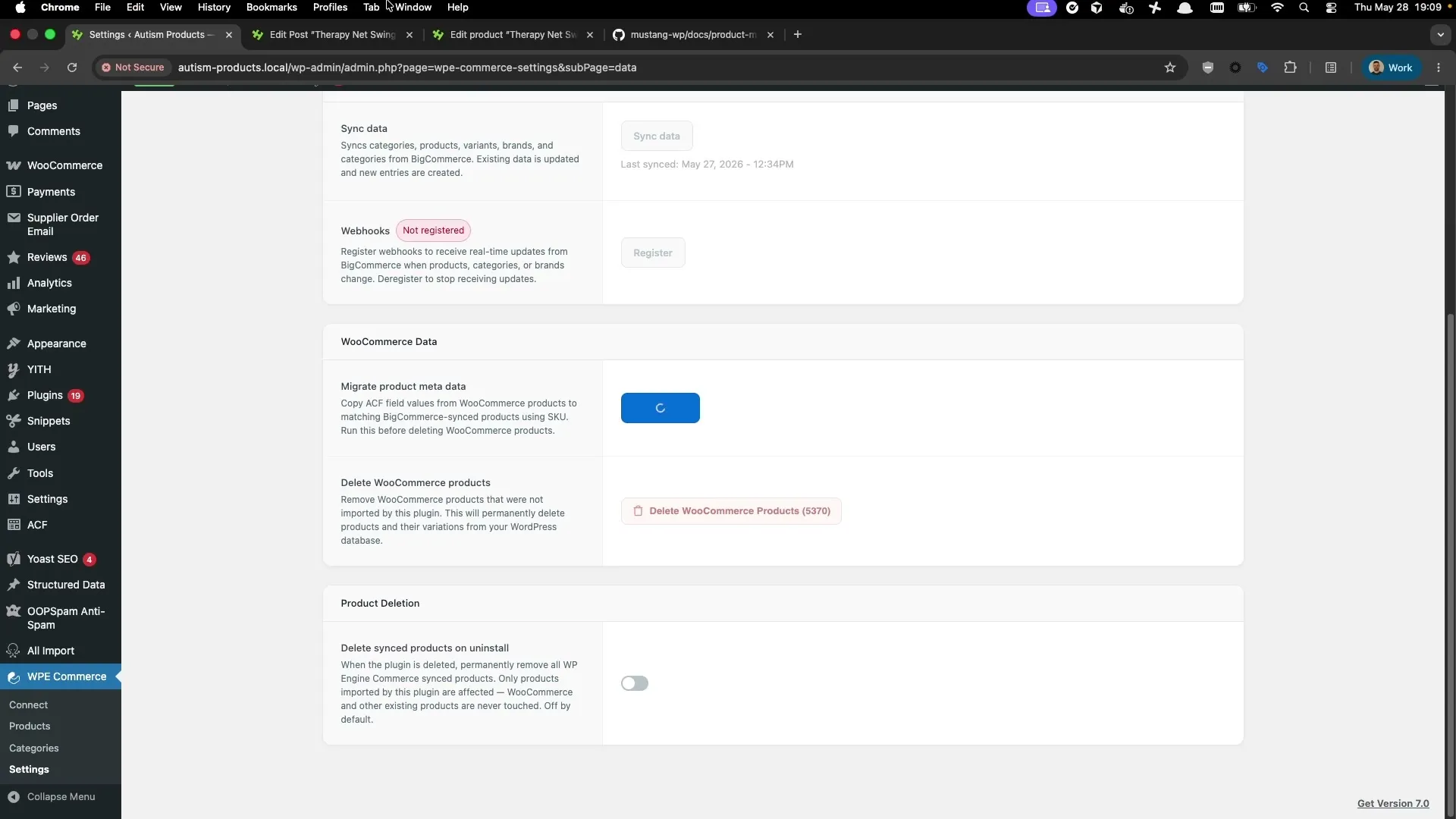This screenshot has height=819, width=1456.
Task: Open the Apple menu
Action: [20, 8]
